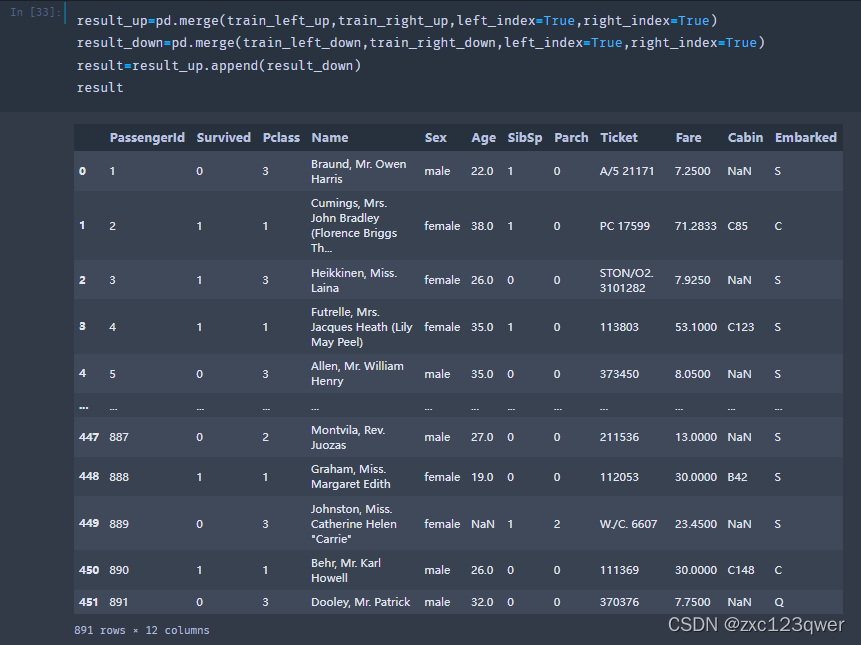The width and height of the screenshot is (861, 645).
Task: Click age value '27.0'
Action: tap(482, 438)
